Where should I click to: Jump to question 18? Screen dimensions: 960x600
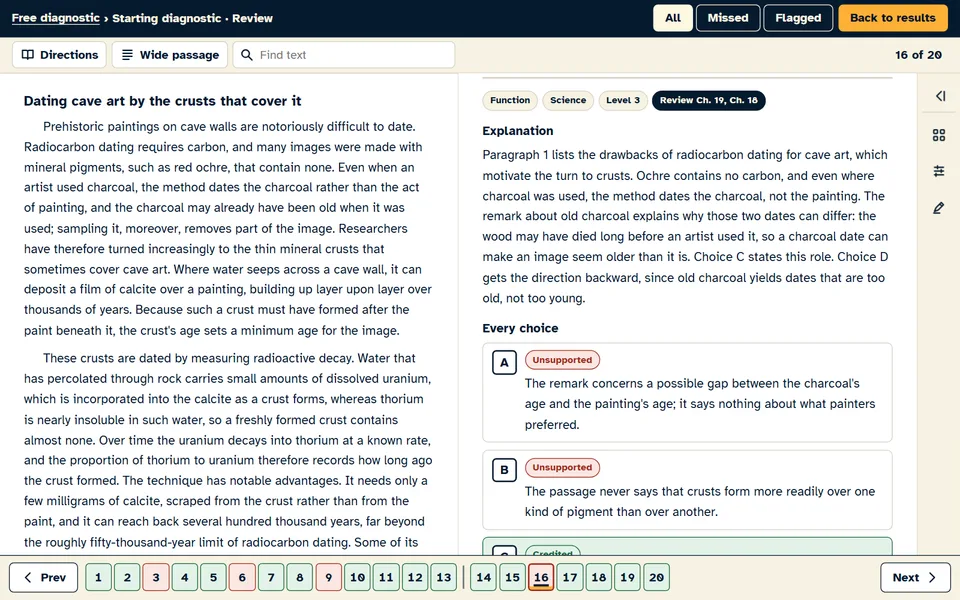tap(599, 577)
